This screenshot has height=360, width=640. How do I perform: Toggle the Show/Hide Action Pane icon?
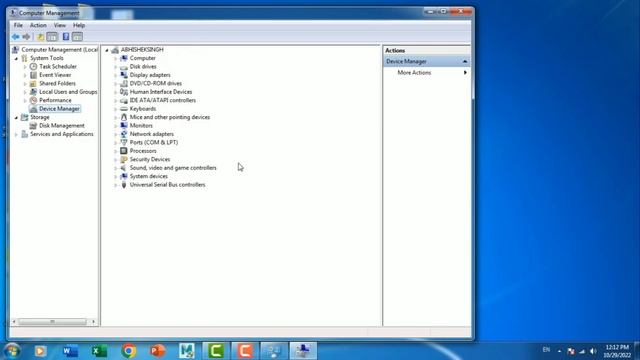(77, 37)
